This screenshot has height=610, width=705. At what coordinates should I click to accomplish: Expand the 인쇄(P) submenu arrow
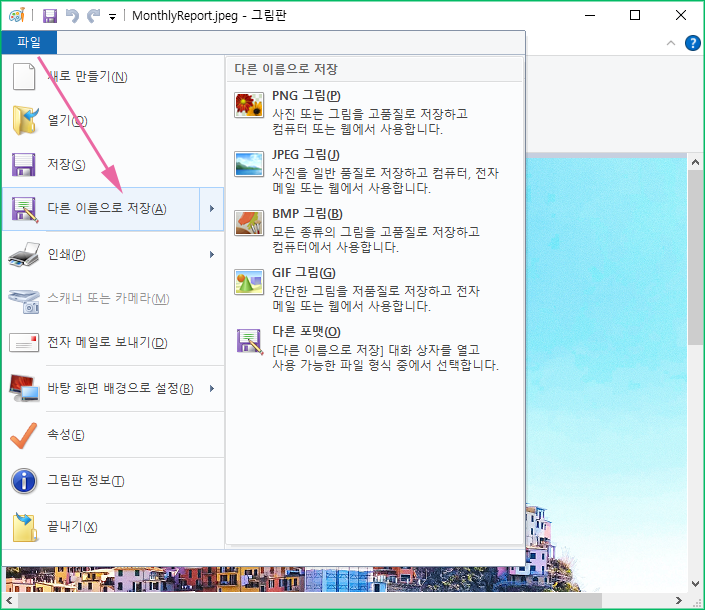point(211,254)
